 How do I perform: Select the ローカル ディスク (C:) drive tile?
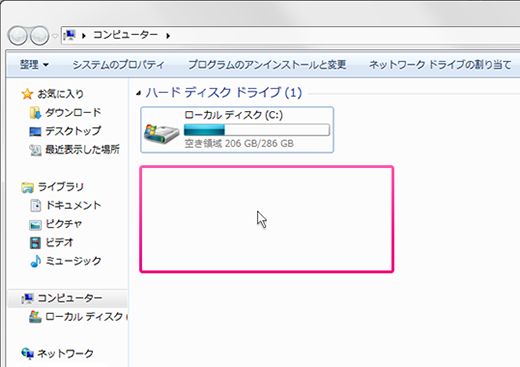click(237, 130)
